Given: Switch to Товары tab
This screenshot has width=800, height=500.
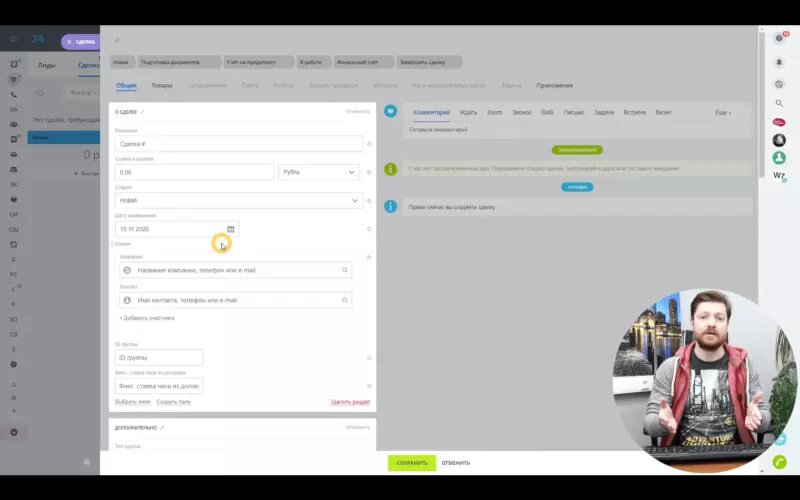Looking at the screenshot, I should tap(162, 85).
